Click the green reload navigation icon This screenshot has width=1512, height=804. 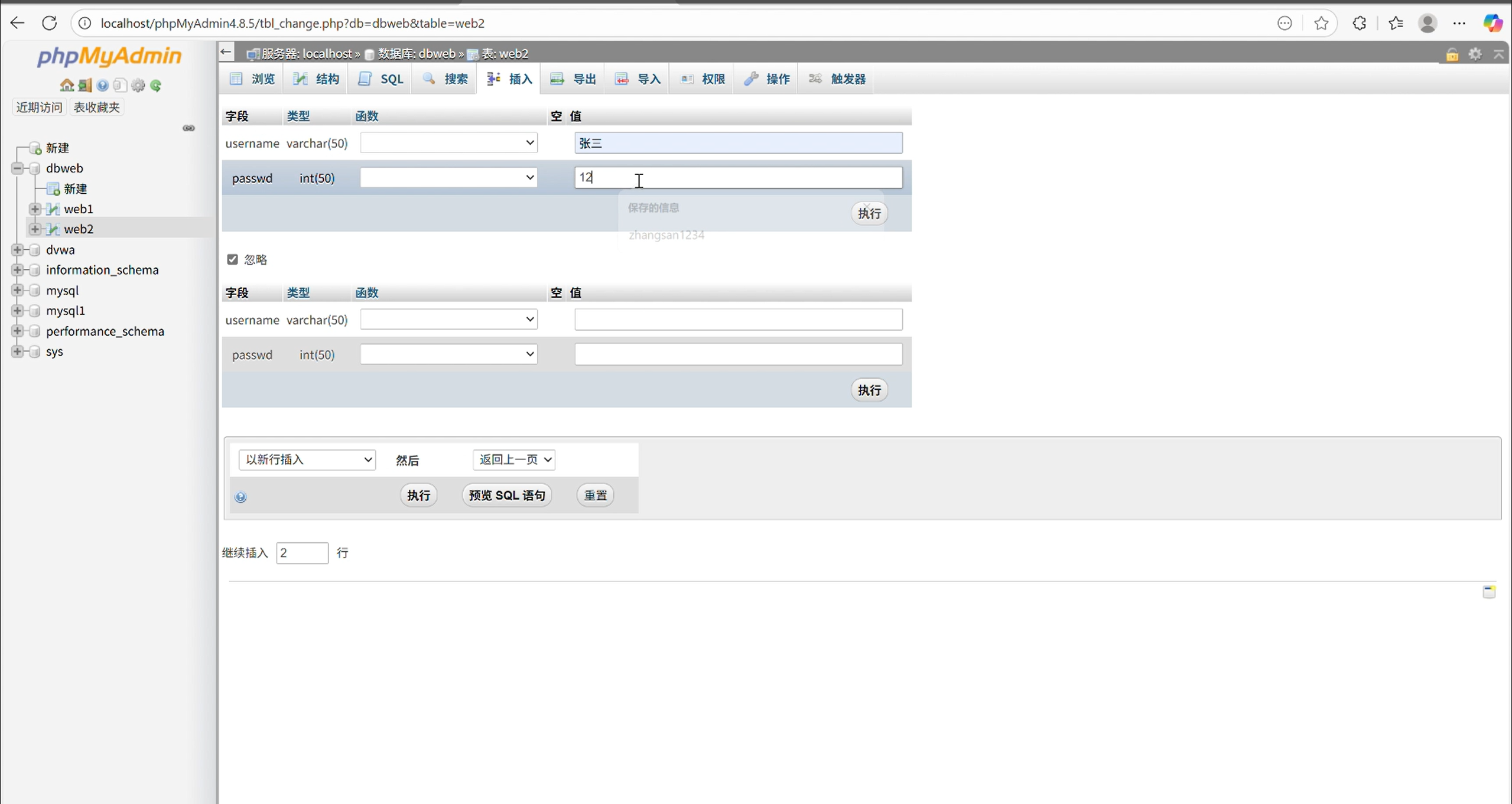pos(156,86)
